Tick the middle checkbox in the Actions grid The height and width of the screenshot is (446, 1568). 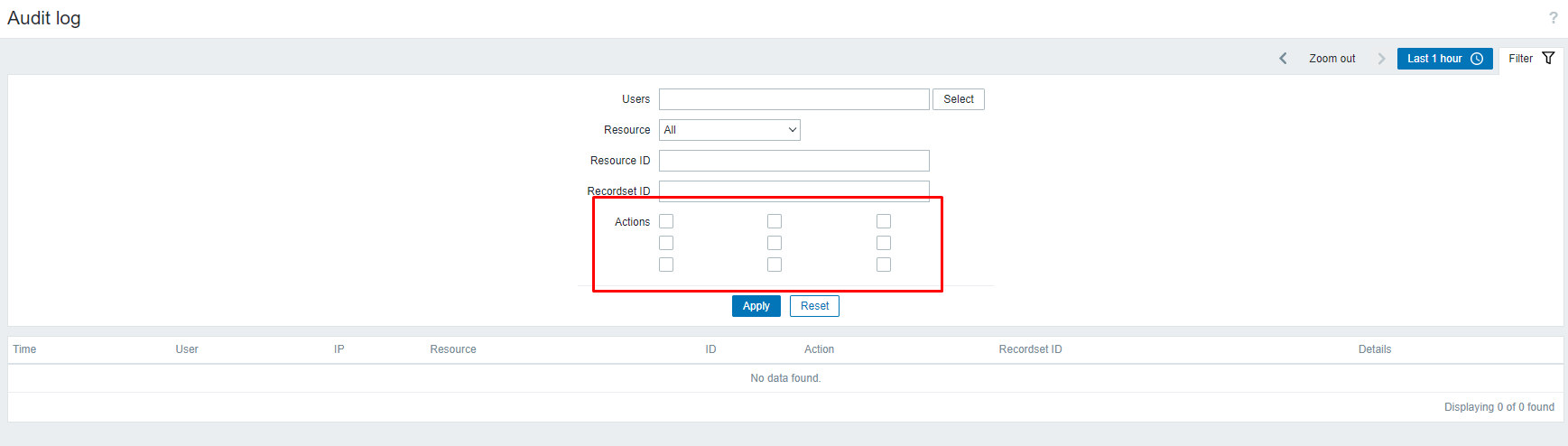[x=775, y=243]
